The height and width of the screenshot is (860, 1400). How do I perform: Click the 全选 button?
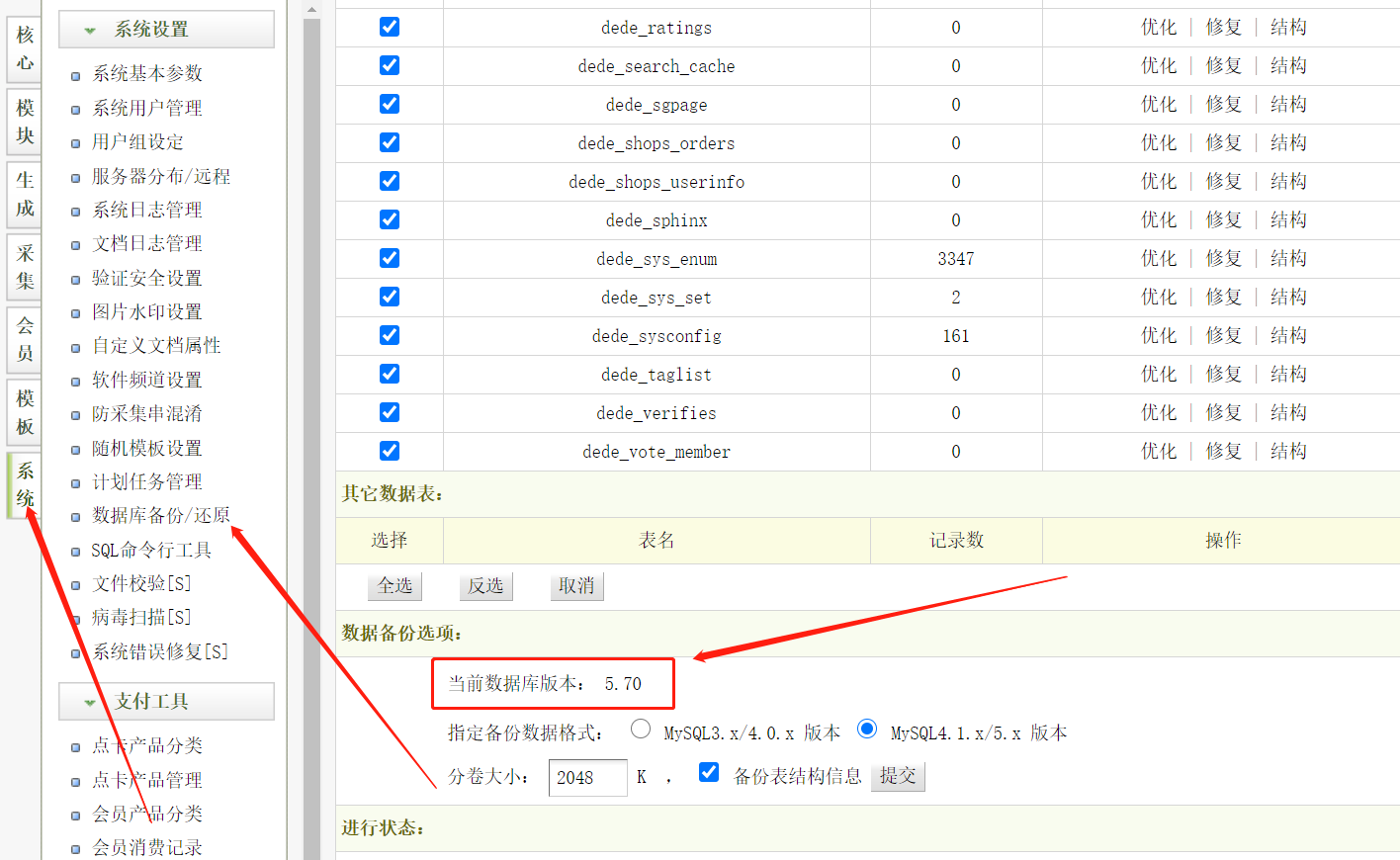click(x=394, y=586)
